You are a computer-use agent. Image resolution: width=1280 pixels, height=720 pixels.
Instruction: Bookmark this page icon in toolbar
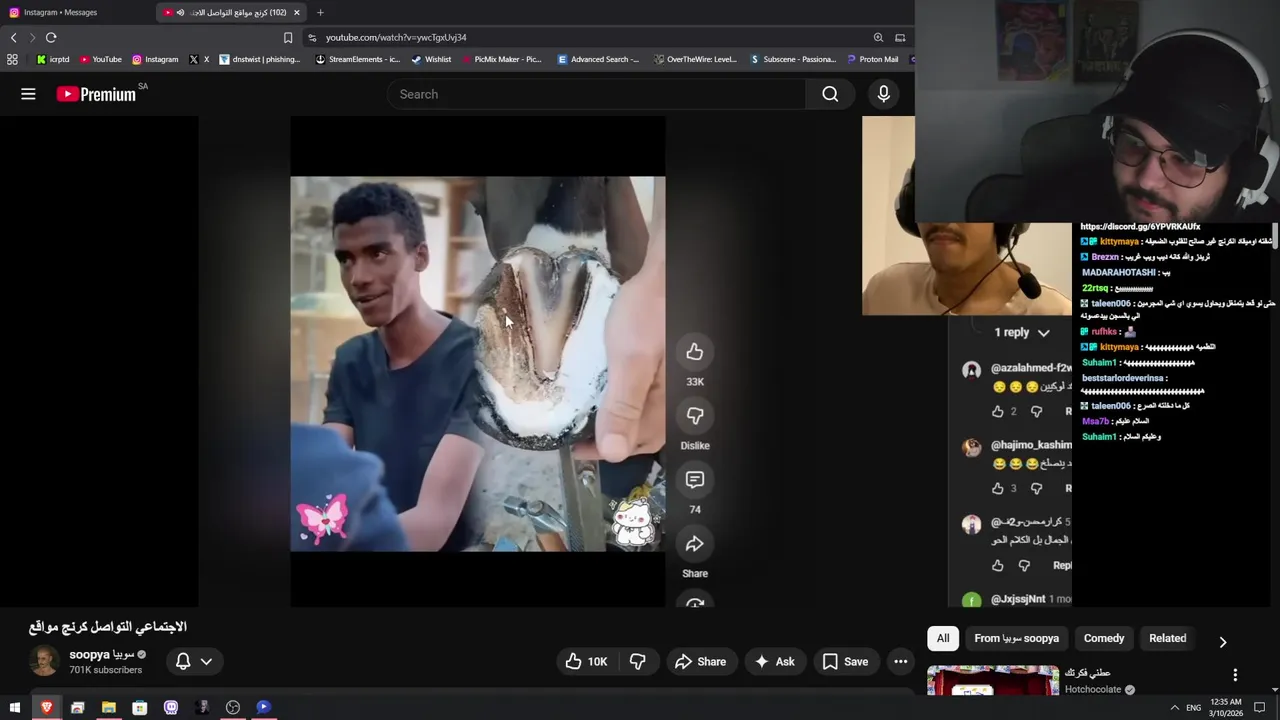click(x=288, y=37)
